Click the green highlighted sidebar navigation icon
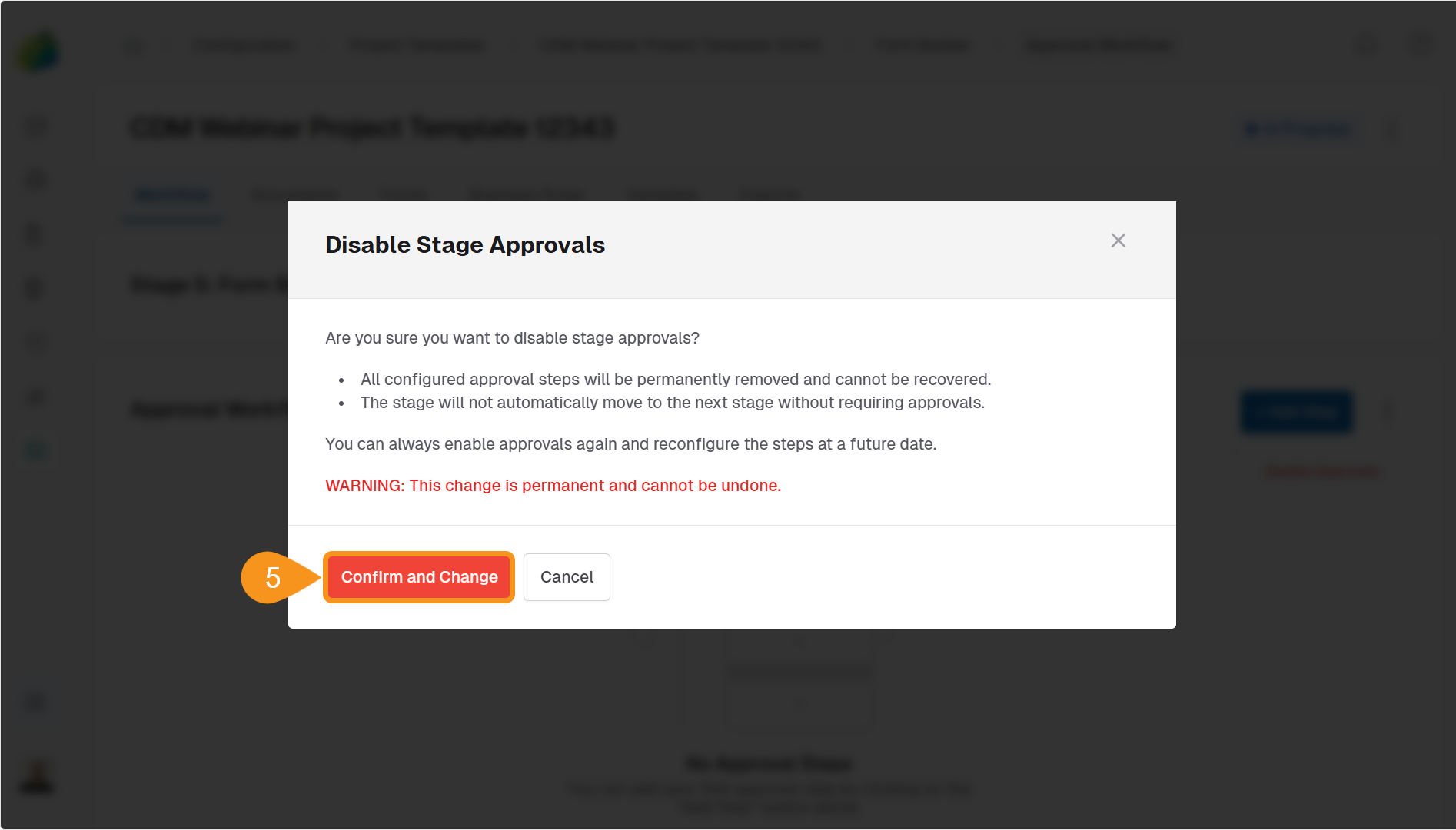Image resolution: width=1456 pixels, height=830 pixels. (x=35, y=450)
